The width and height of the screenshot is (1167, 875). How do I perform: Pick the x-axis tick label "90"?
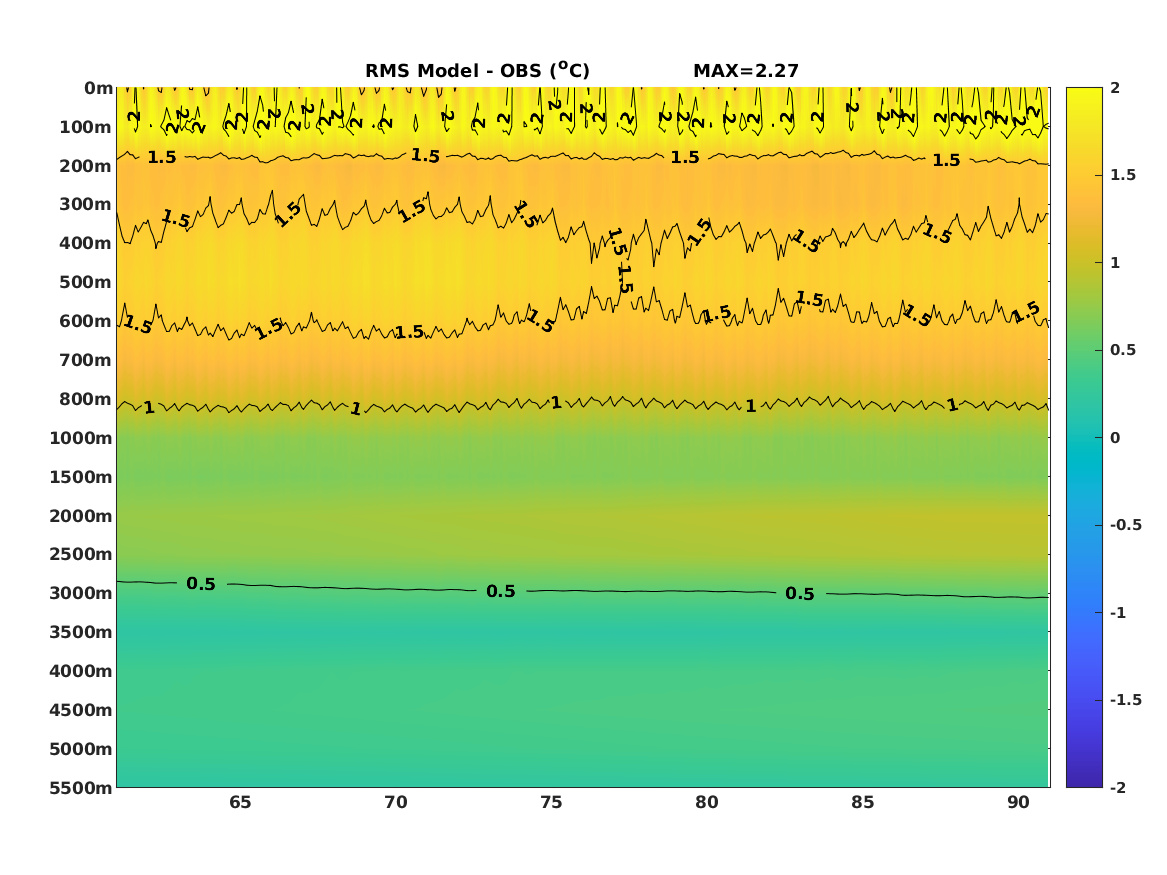[1018, 803]
